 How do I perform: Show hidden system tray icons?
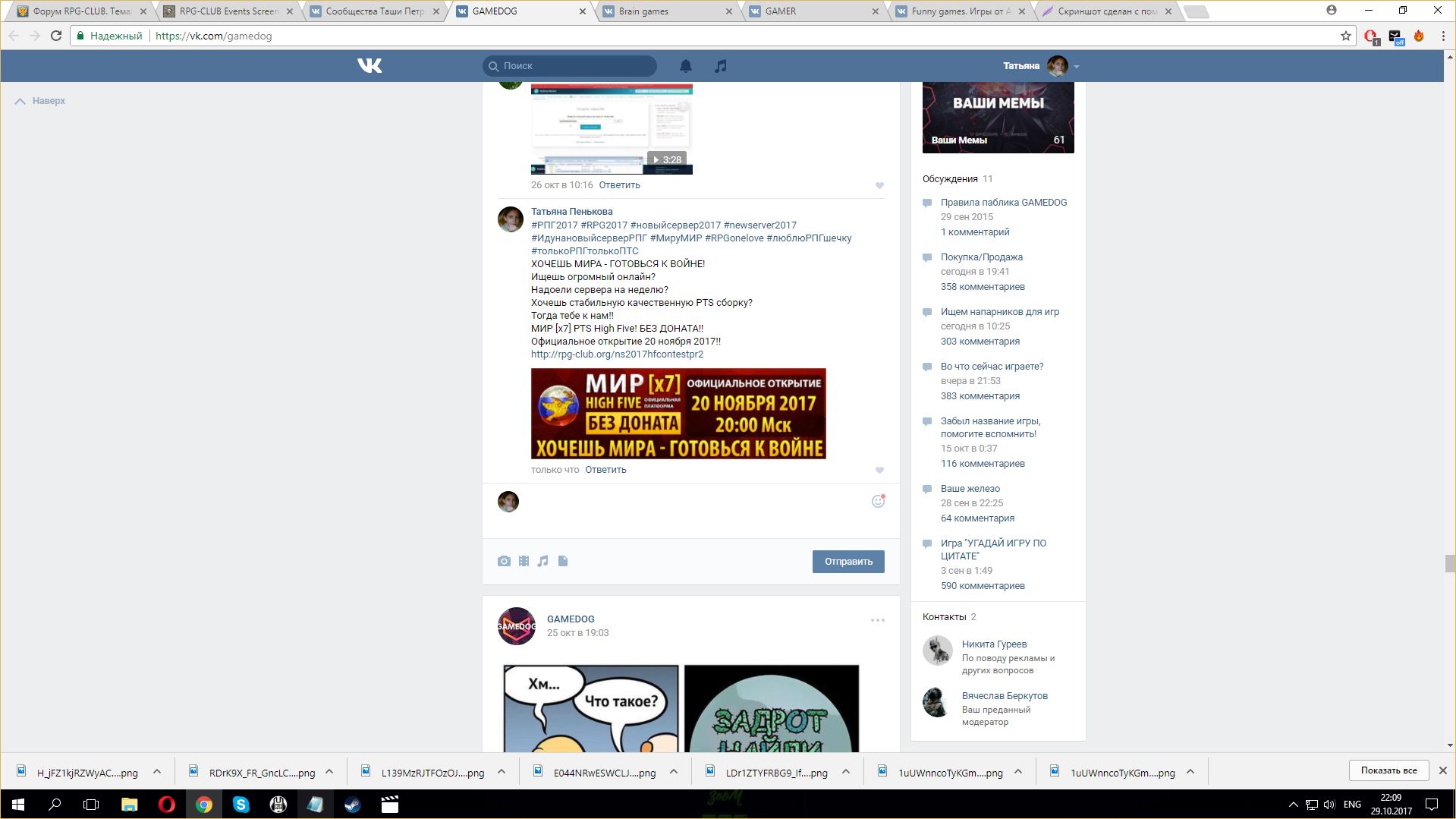coord(1293,805)
